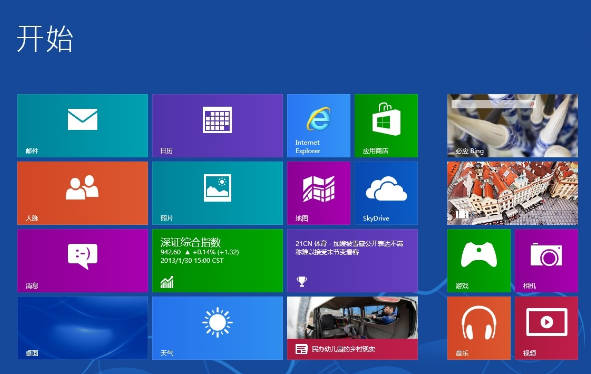
Task: Open the Games tile (游戏)
Action: (x=479, y=261)
